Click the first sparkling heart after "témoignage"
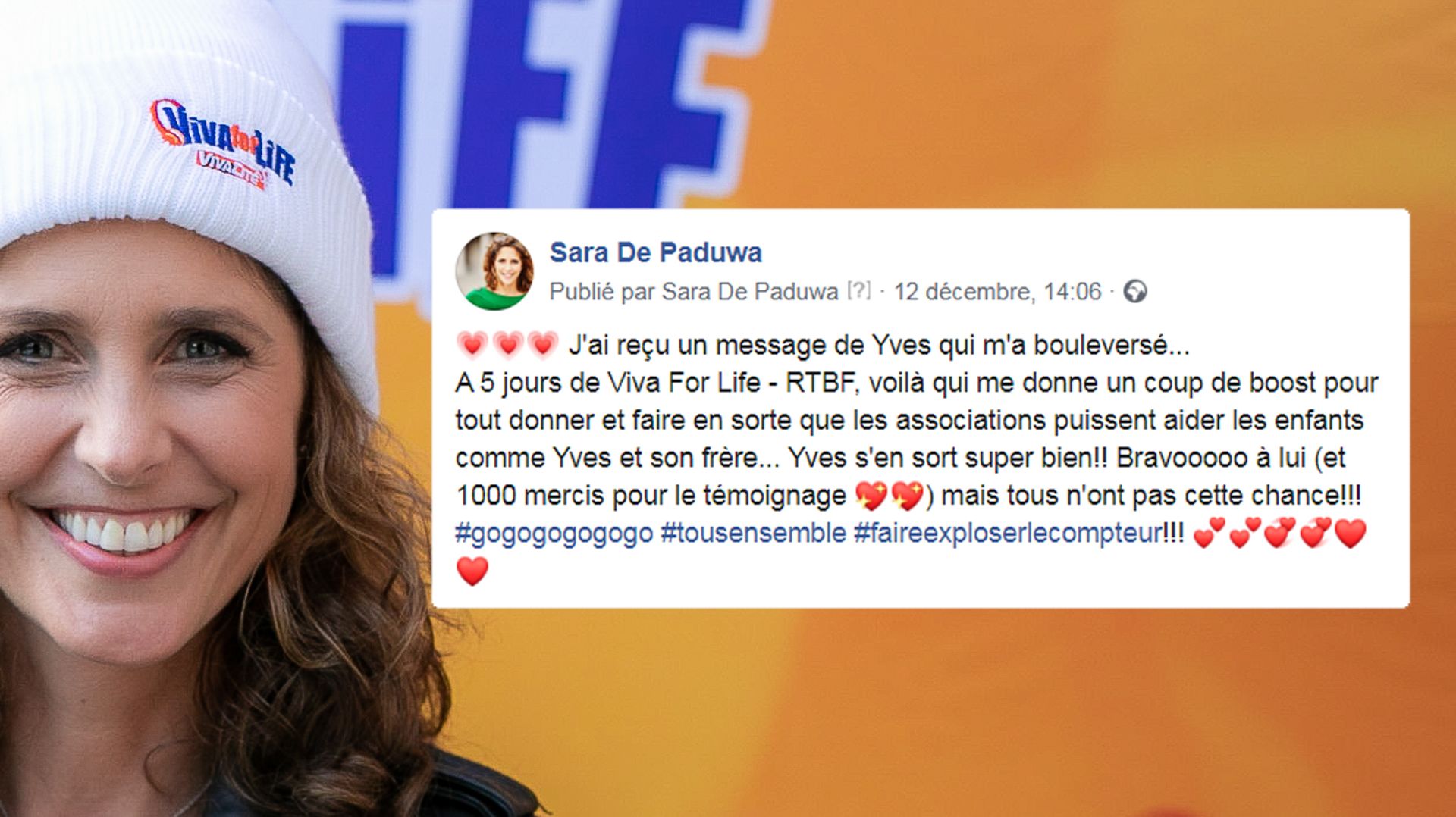The image size is (1456, 817). [871, 496]
